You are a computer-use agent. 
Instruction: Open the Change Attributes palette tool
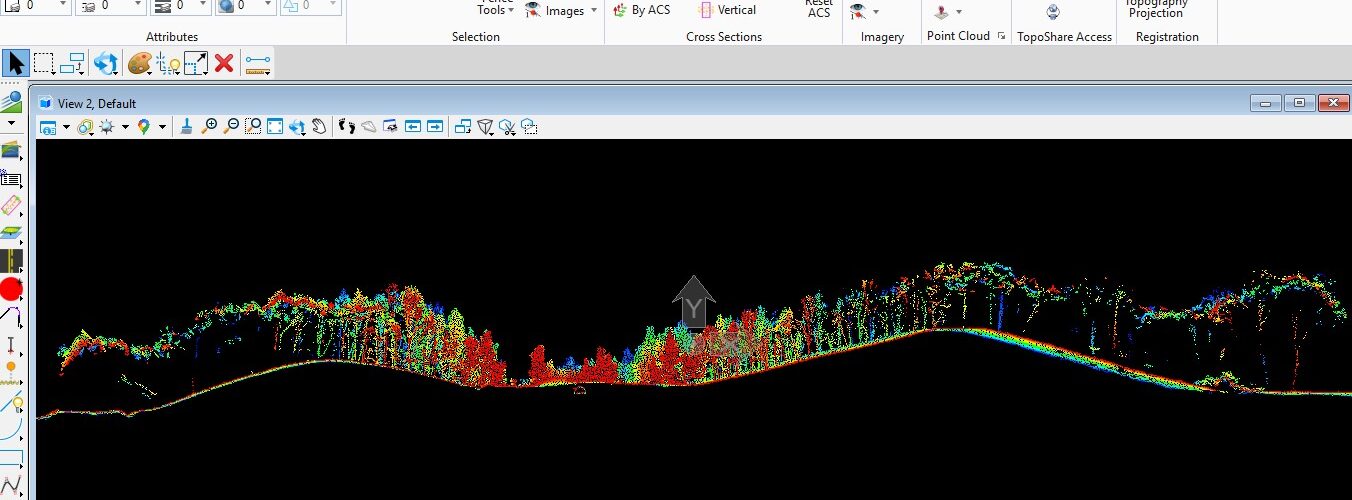click(139, 63)
